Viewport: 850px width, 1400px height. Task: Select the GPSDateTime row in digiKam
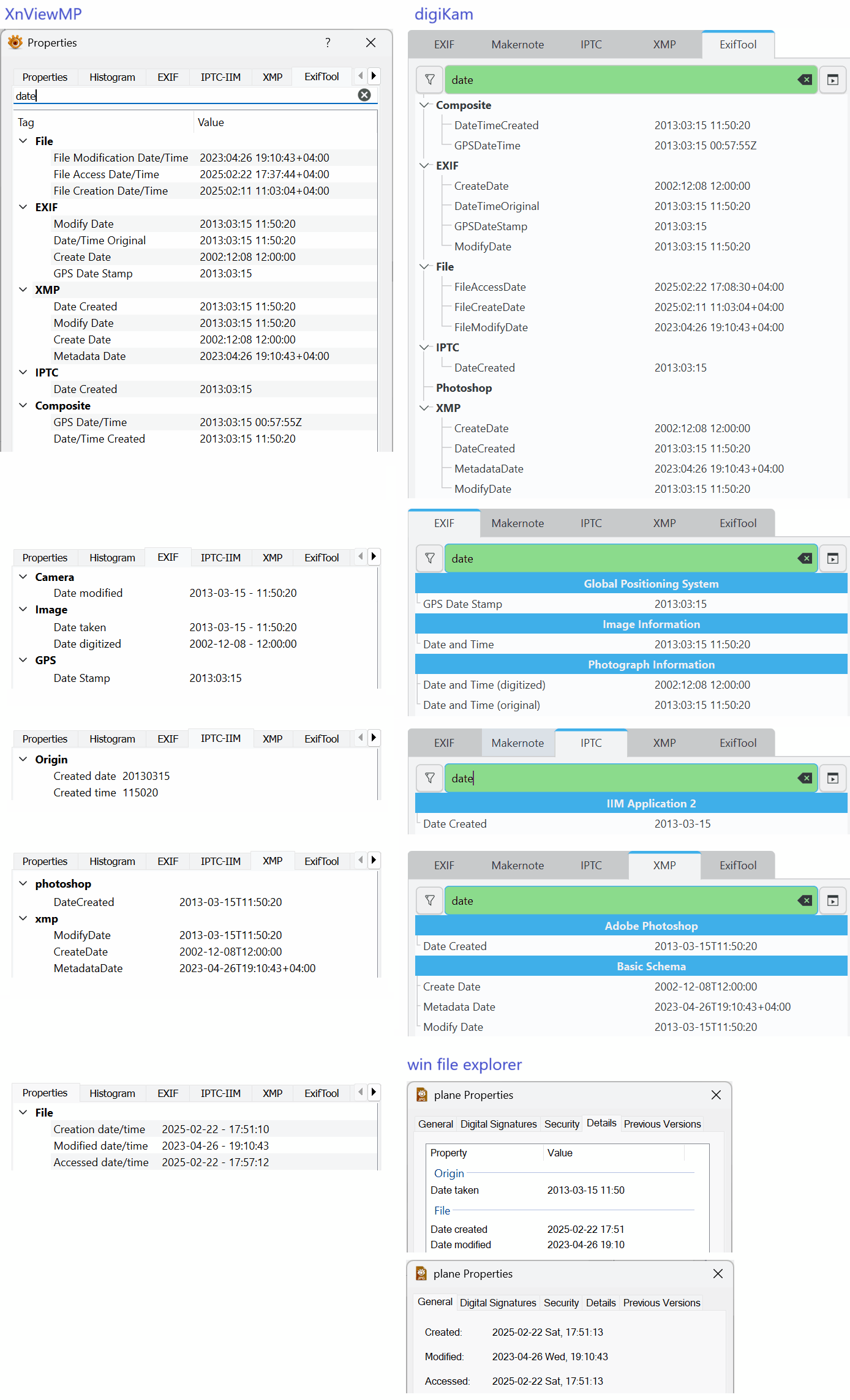click(631, 146)
